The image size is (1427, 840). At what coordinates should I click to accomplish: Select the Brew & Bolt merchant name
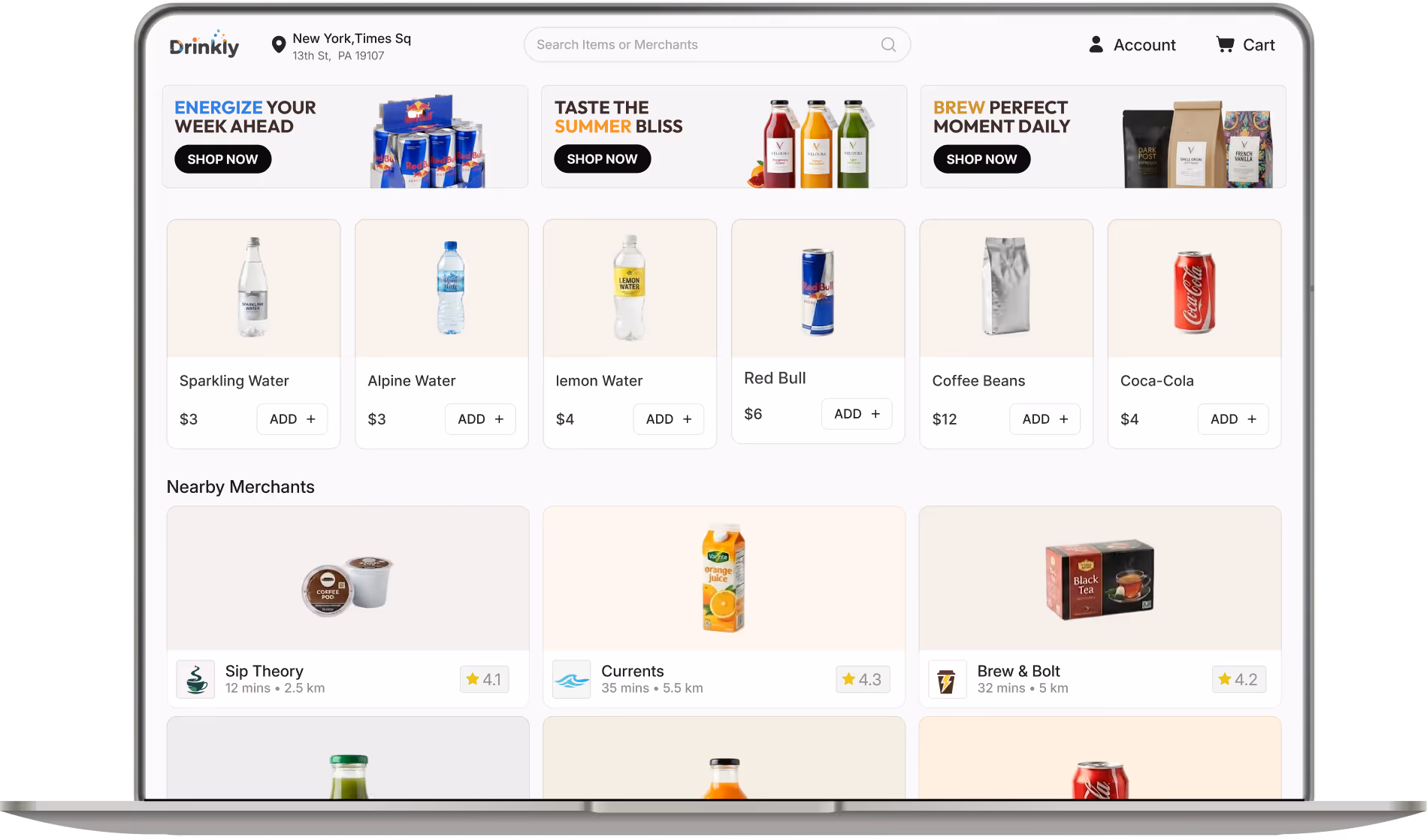tap(1018, 671)
